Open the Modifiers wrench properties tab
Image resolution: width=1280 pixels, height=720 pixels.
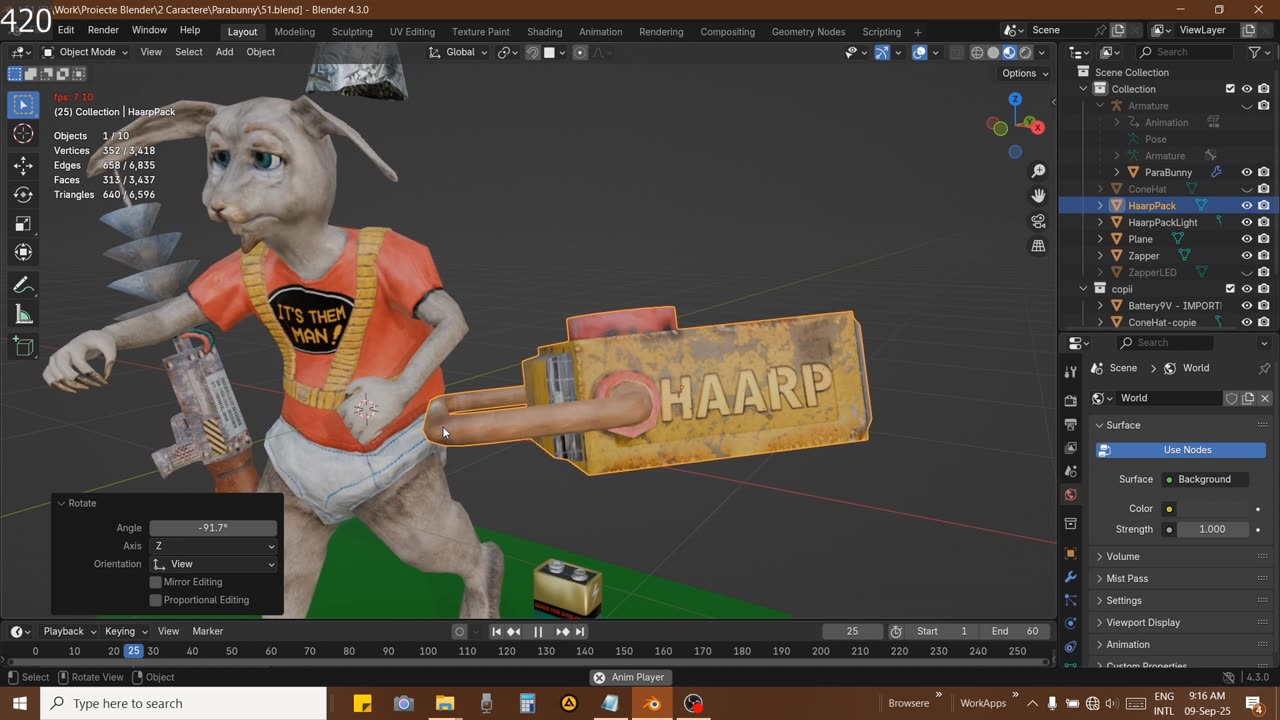coord(1071,577)
